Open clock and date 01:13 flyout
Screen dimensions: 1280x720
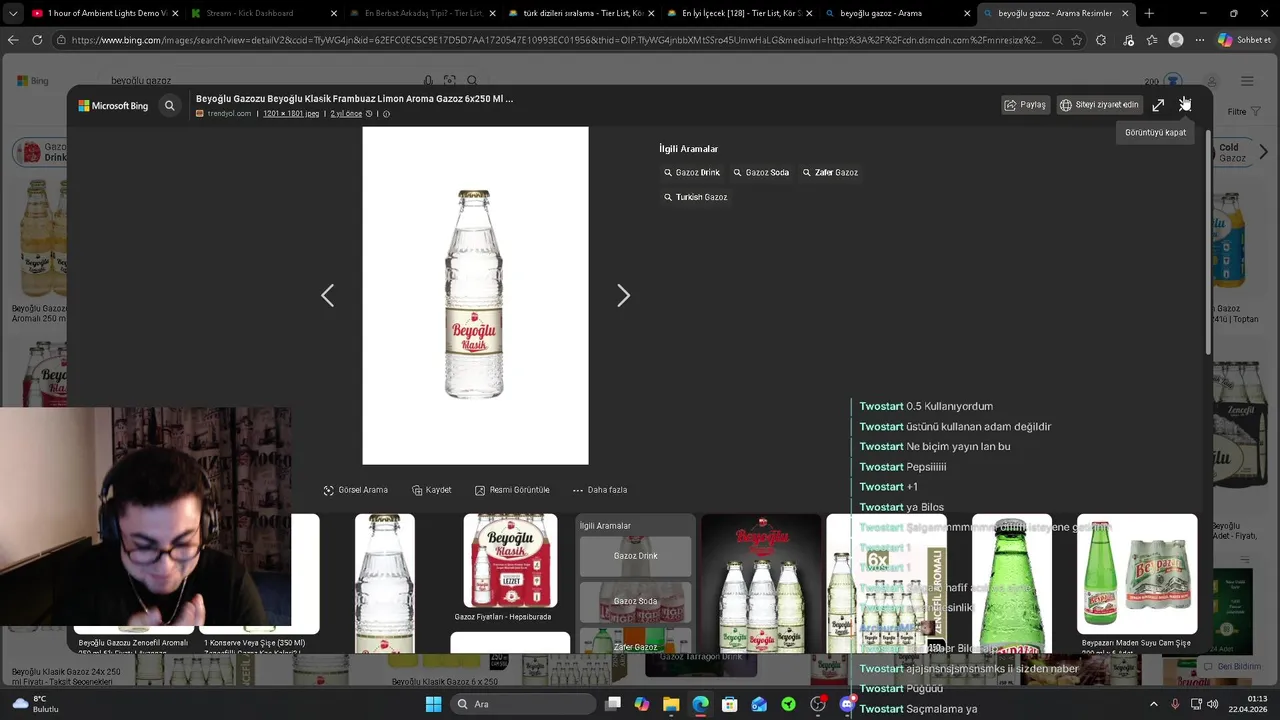click(x=1249, y=704)
